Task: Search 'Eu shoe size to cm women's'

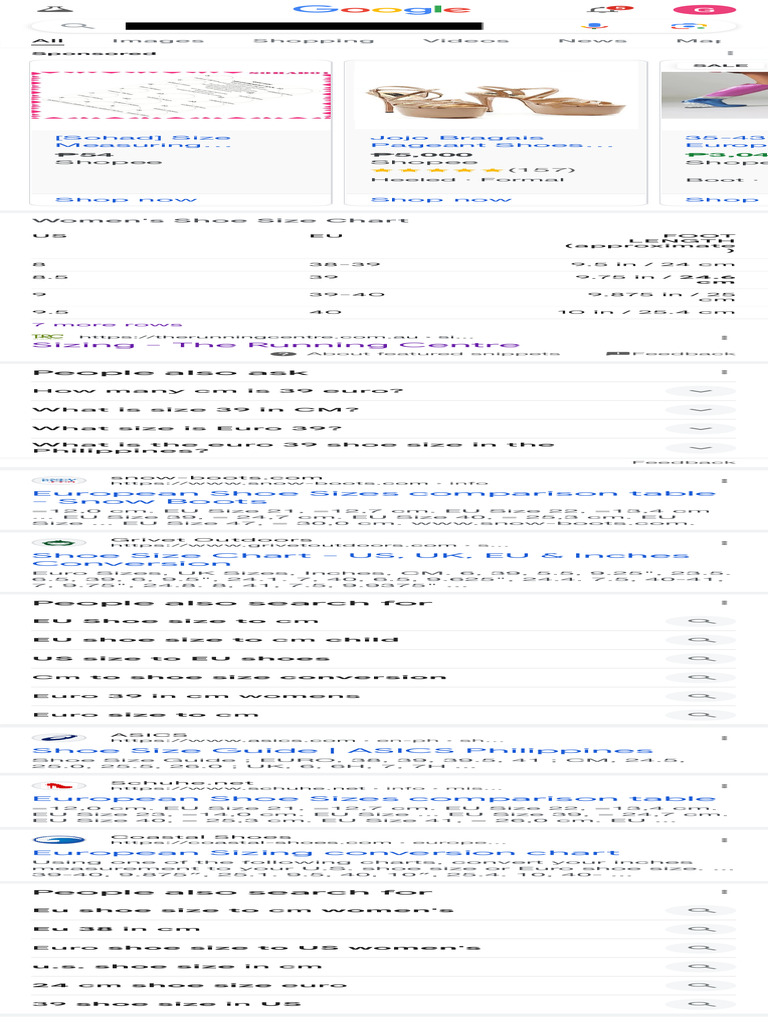Action: coord(243,910)
